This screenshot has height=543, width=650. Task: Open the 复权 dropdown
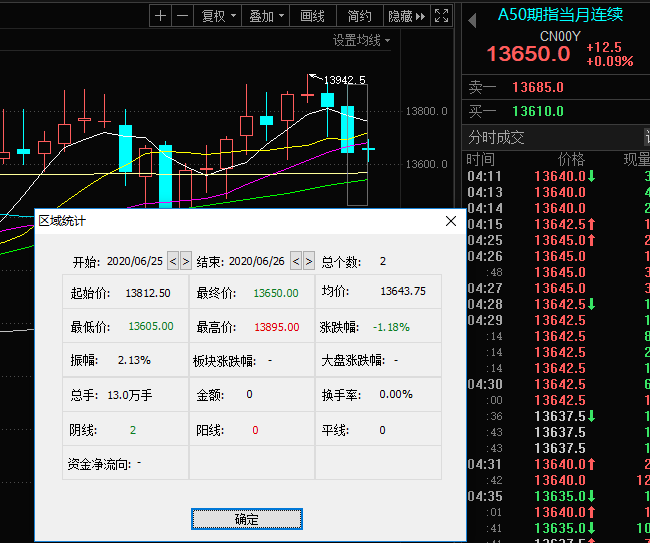click(x=218, y=16)
